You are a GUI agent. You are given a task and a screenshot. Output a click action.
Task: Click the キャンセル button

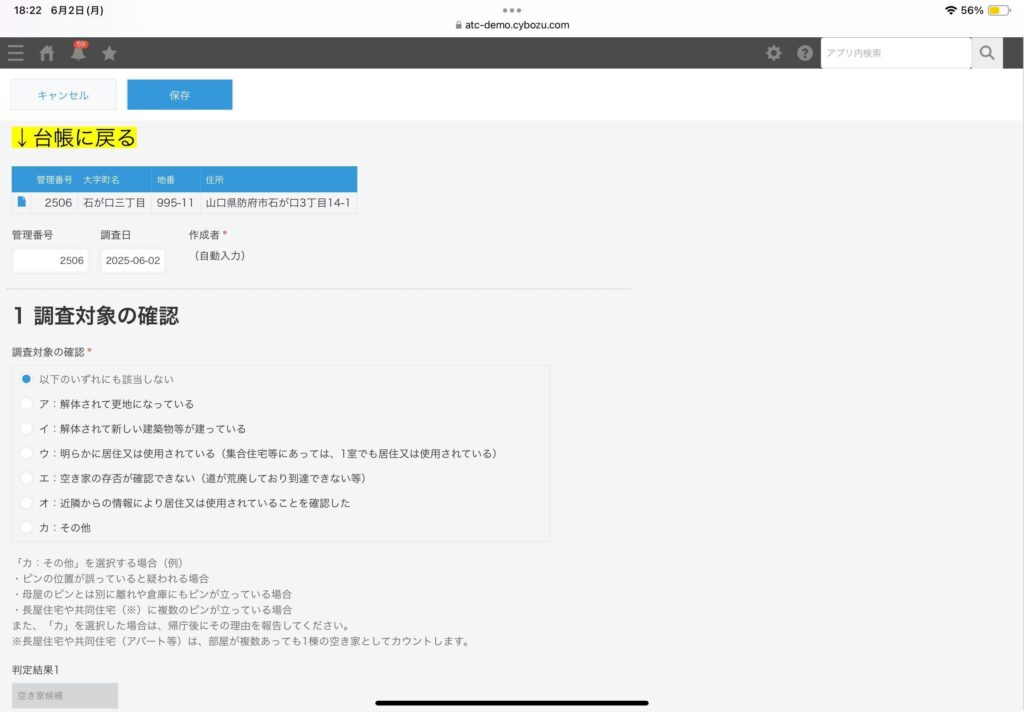(63, 95)
